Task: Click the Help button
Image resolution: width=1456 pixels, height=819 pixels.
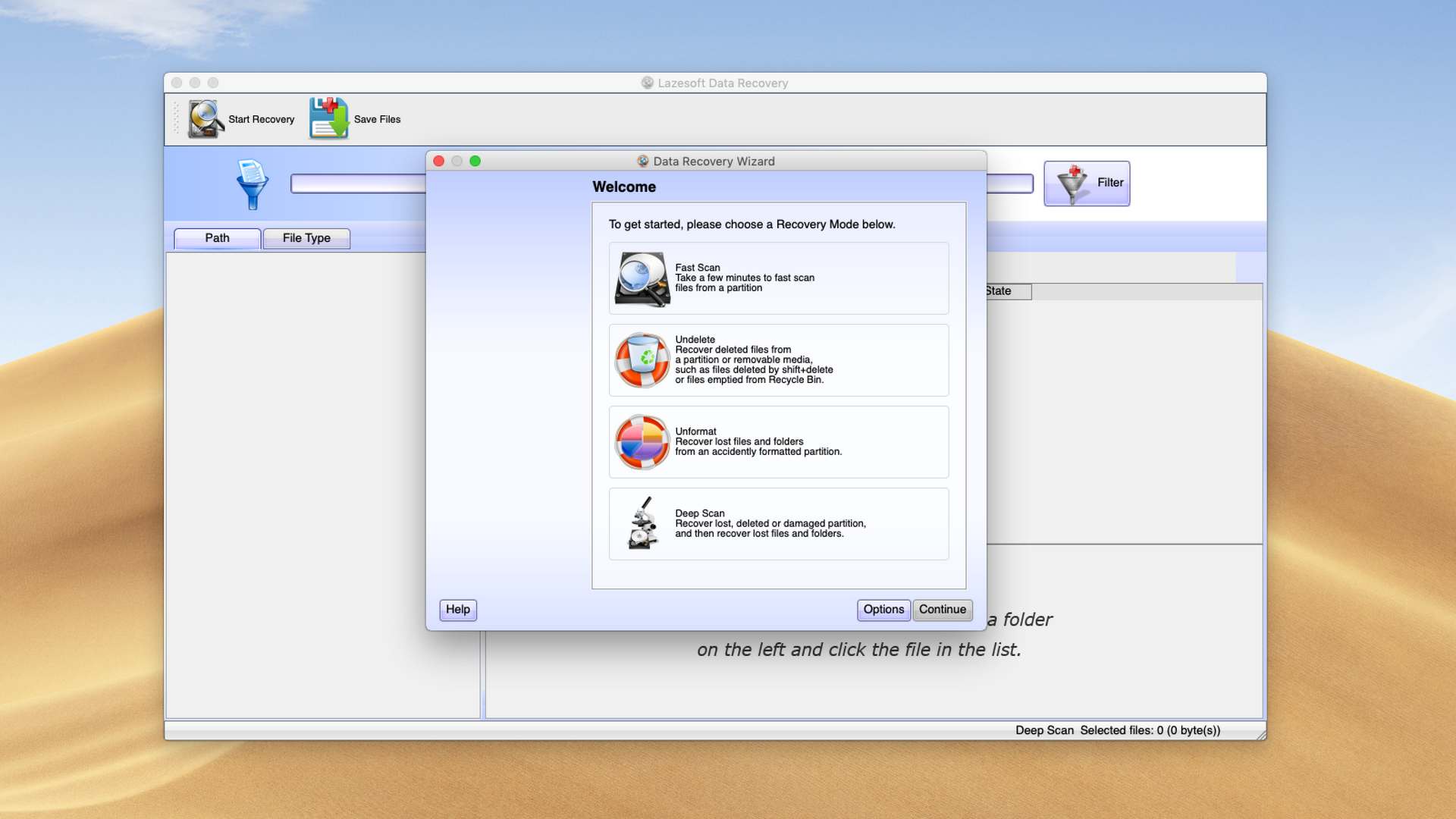Action: (x=456, y=609)
